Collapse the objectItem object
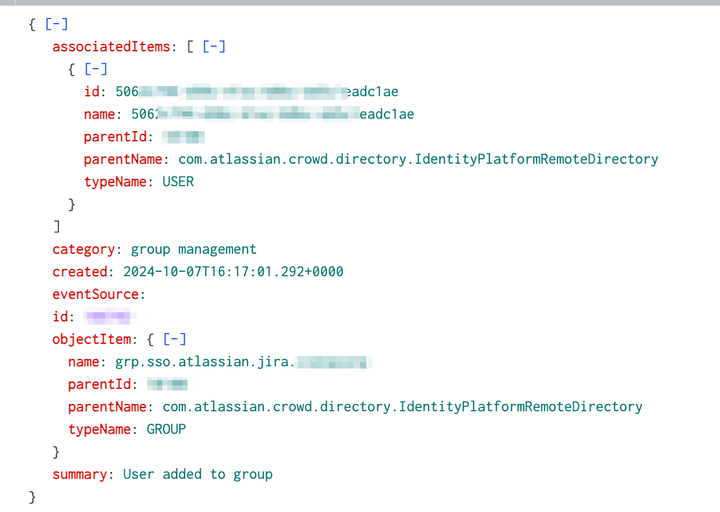Image resolution: width=720 pixels, height=512 pixels. click(175, 339)
